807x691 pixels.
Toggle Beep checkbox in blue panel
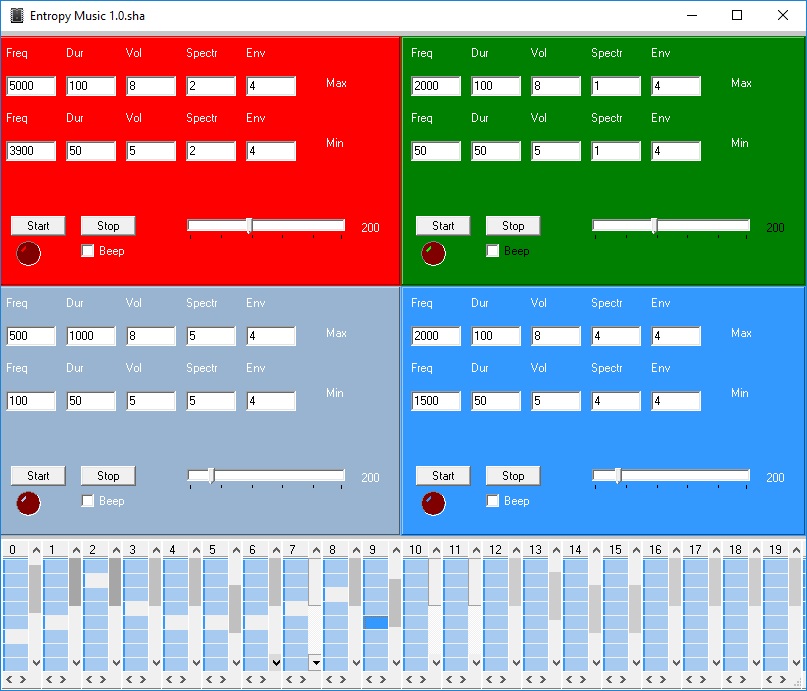[492, 501]
